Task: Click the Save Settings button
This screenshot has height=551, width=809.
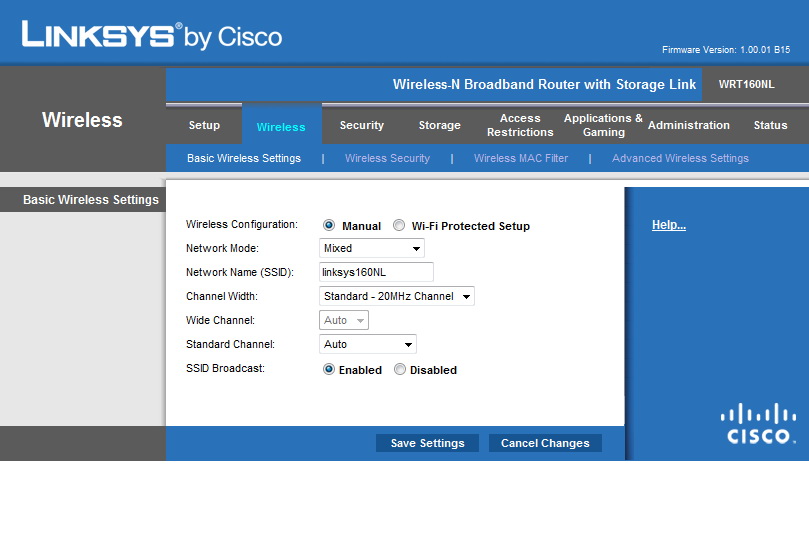Action: coord(427,443)
